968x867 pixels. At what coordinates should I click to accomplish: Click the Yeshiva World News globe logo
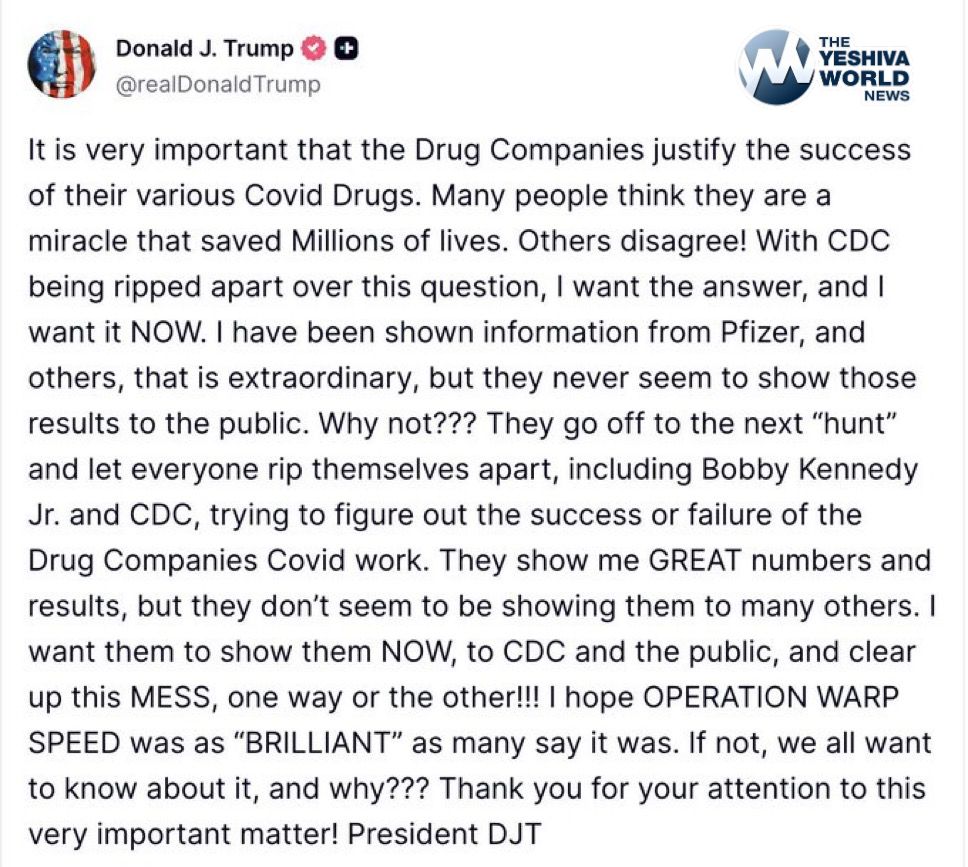pos(773,67)
